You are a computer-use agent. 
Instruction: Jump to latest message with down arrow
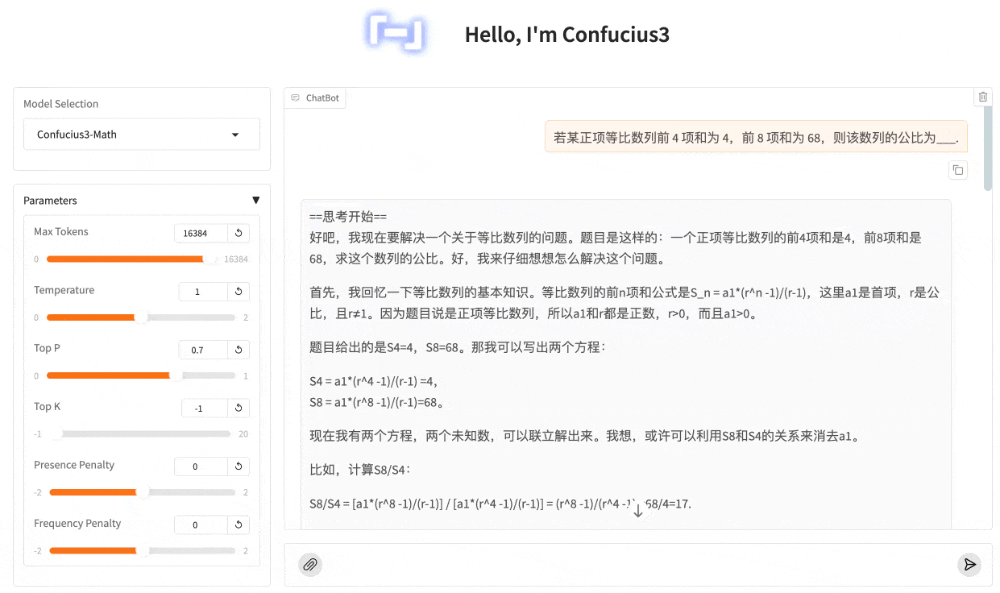point(638,510)
